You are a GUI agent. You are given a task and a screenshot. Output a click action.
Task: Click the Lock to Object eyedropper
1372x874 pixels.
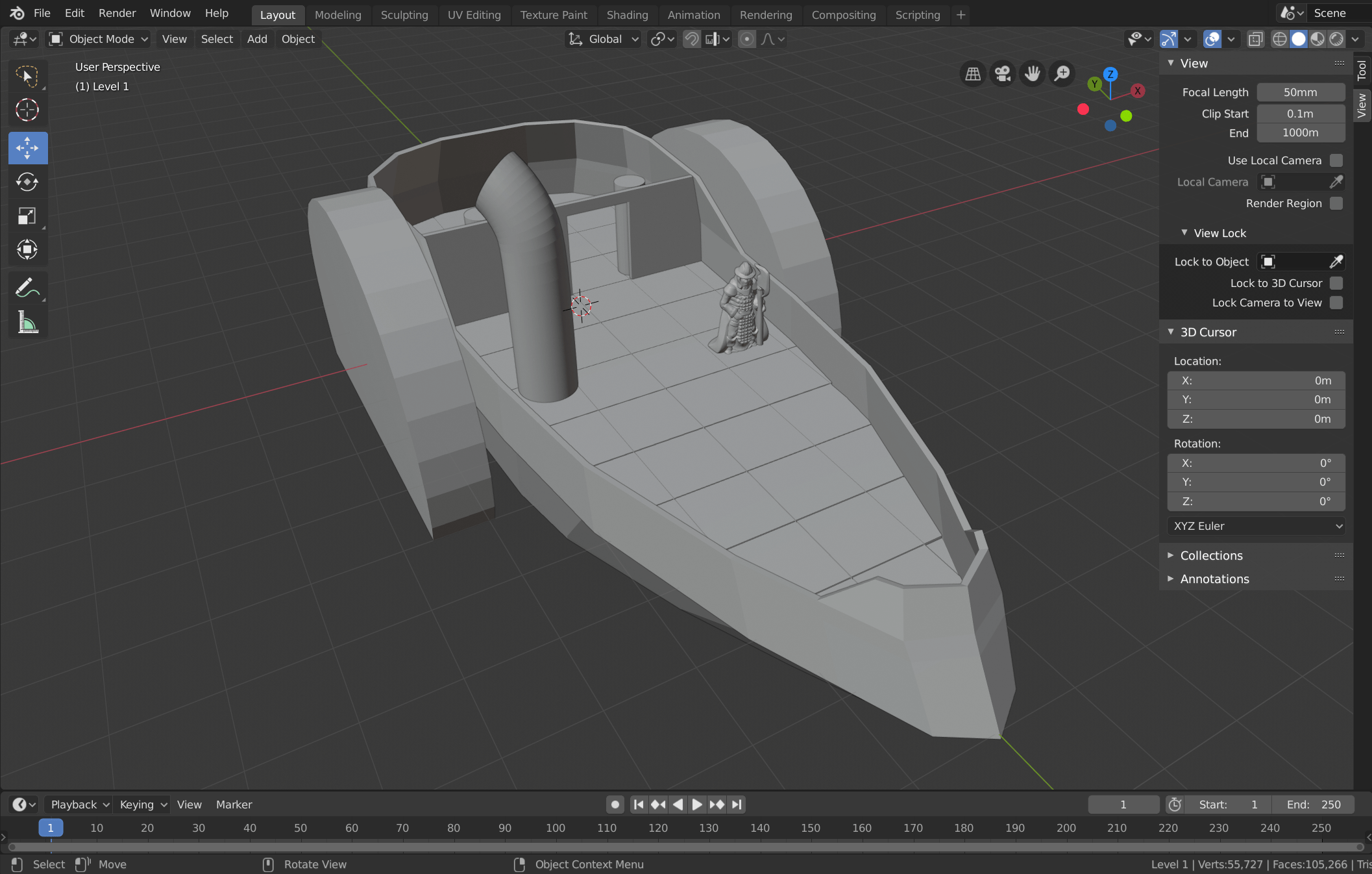coord(1336,262)
